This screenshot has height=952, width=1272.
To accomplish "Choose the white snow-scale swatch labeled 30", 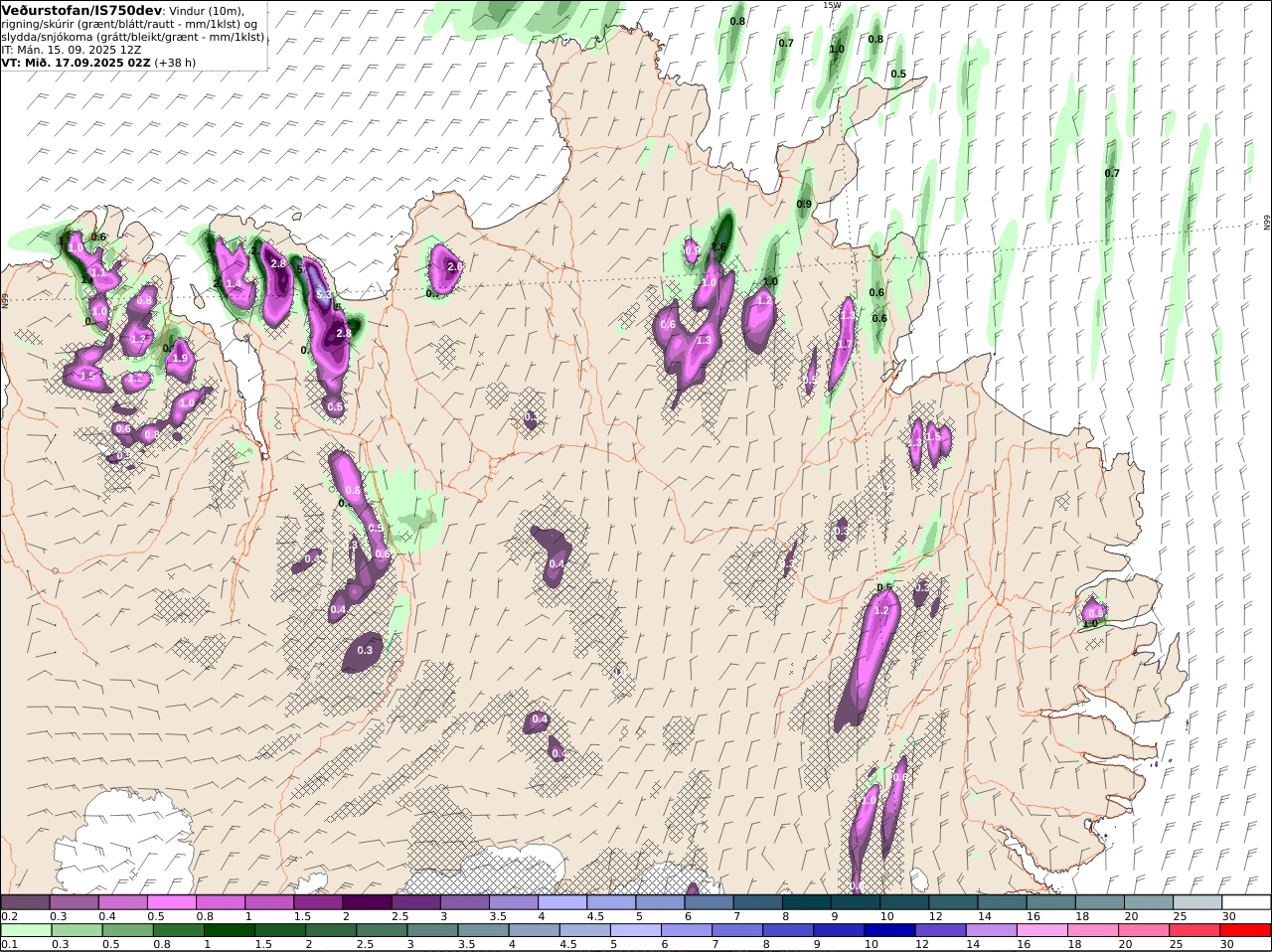I will [1246, 902].
